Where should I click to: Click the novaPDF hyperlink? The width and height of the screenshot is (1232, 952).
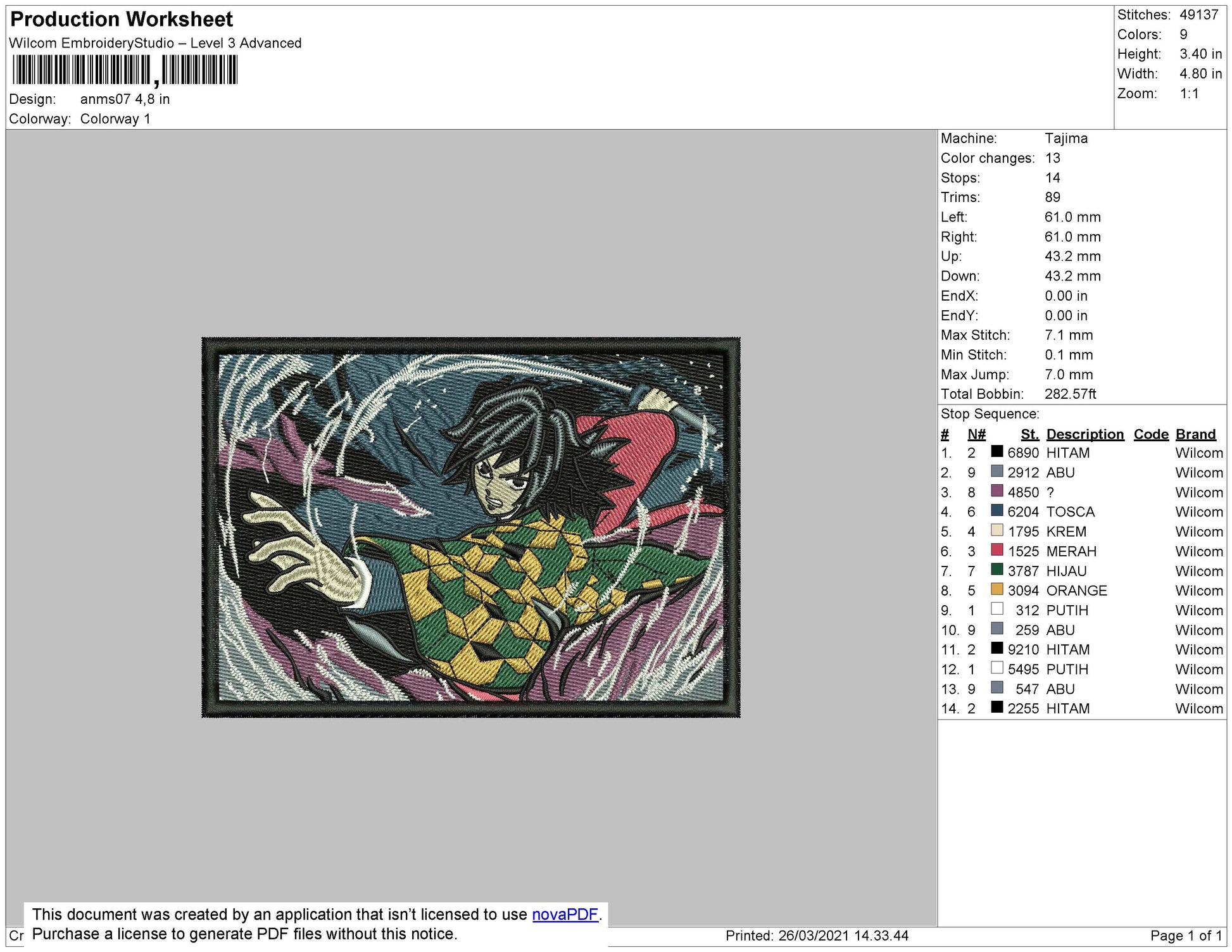click(x=565, y=915)
